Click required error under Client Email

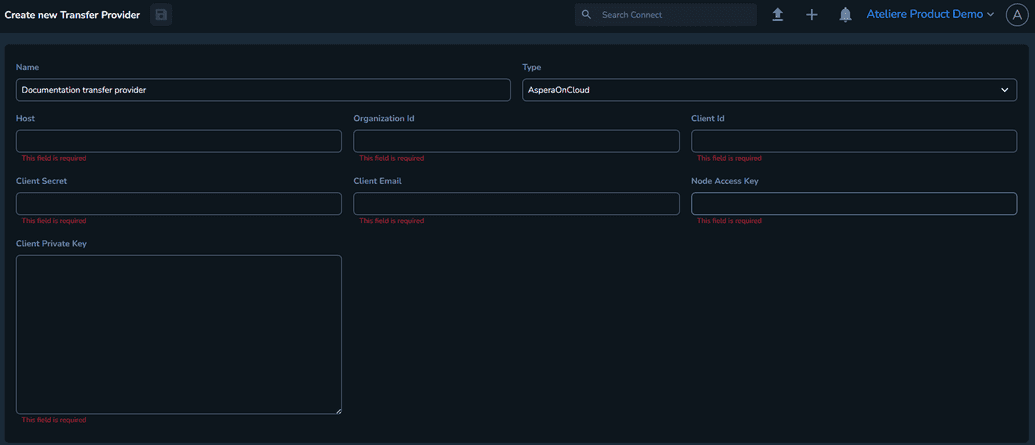[391, 221]
